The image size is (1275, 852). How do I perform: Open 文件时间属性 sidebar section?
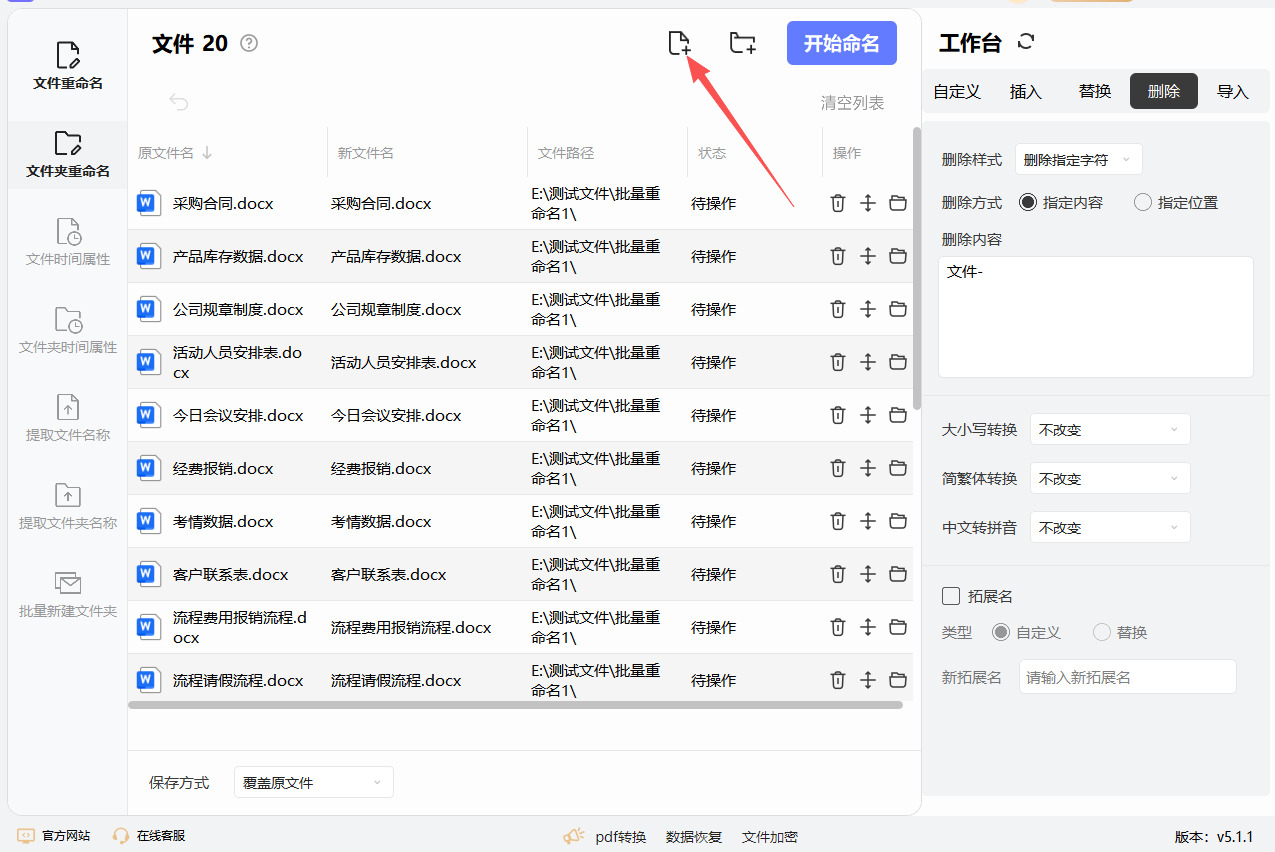(68, 243)
